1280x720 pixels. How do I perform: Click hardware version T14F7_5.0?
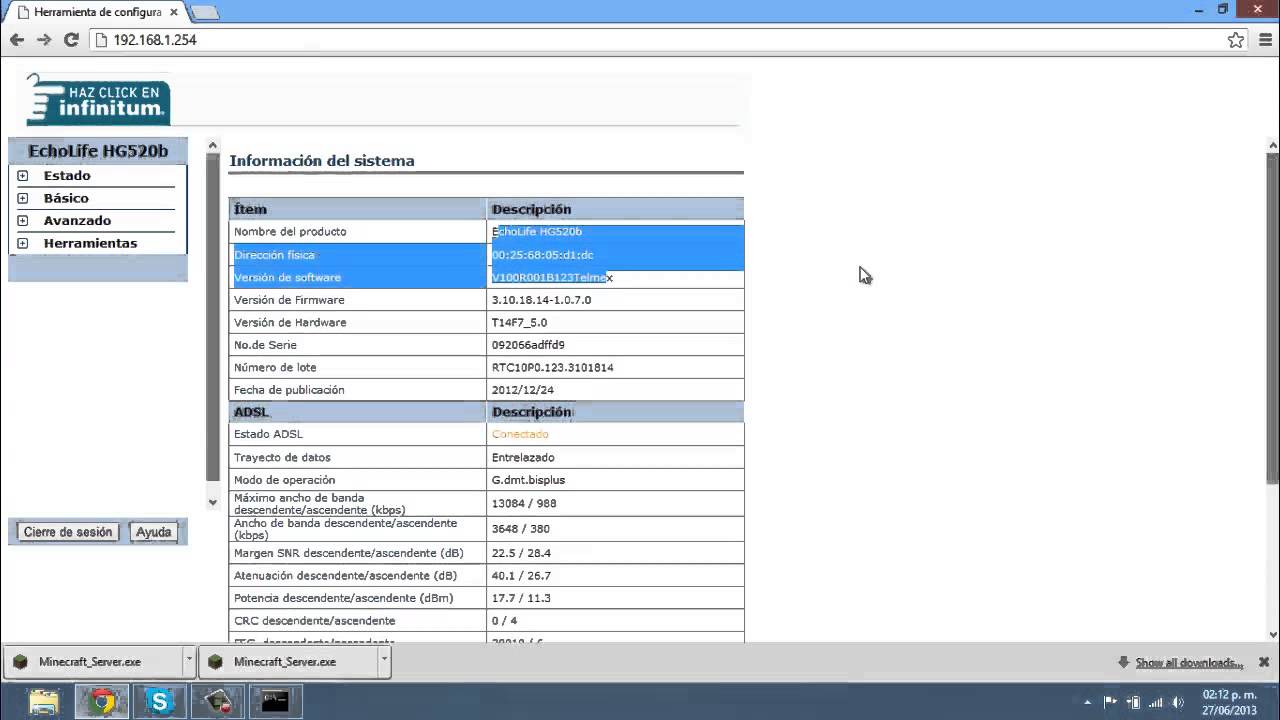click(519, 322)
